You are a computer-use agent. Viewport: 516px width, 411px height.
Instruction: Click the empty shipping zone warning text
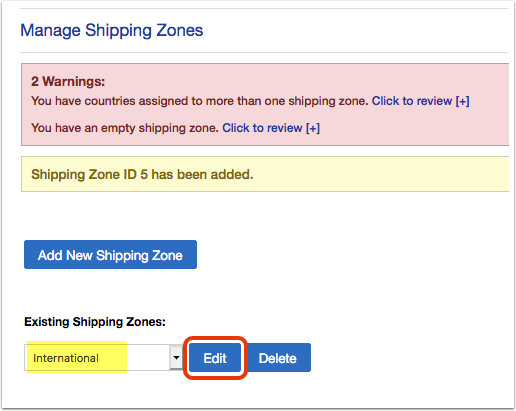(125, 128)
